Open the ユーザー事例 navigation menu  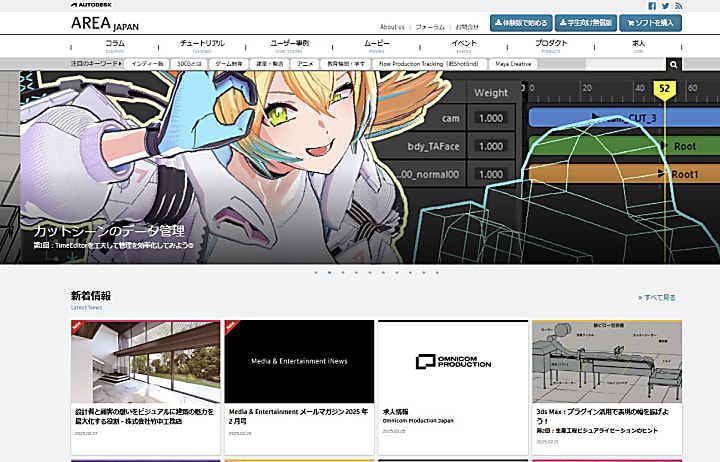pyautogui.click(x=289, y=46)
